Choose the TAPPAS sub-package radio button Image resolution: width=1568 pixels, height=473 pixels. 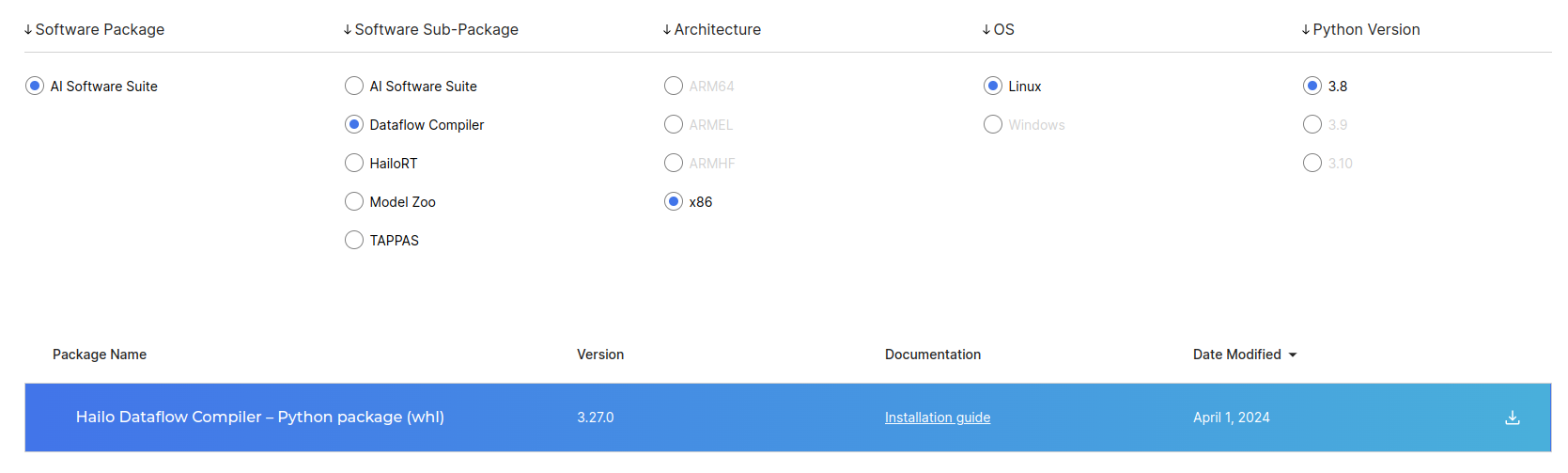[x=354, y=241]
